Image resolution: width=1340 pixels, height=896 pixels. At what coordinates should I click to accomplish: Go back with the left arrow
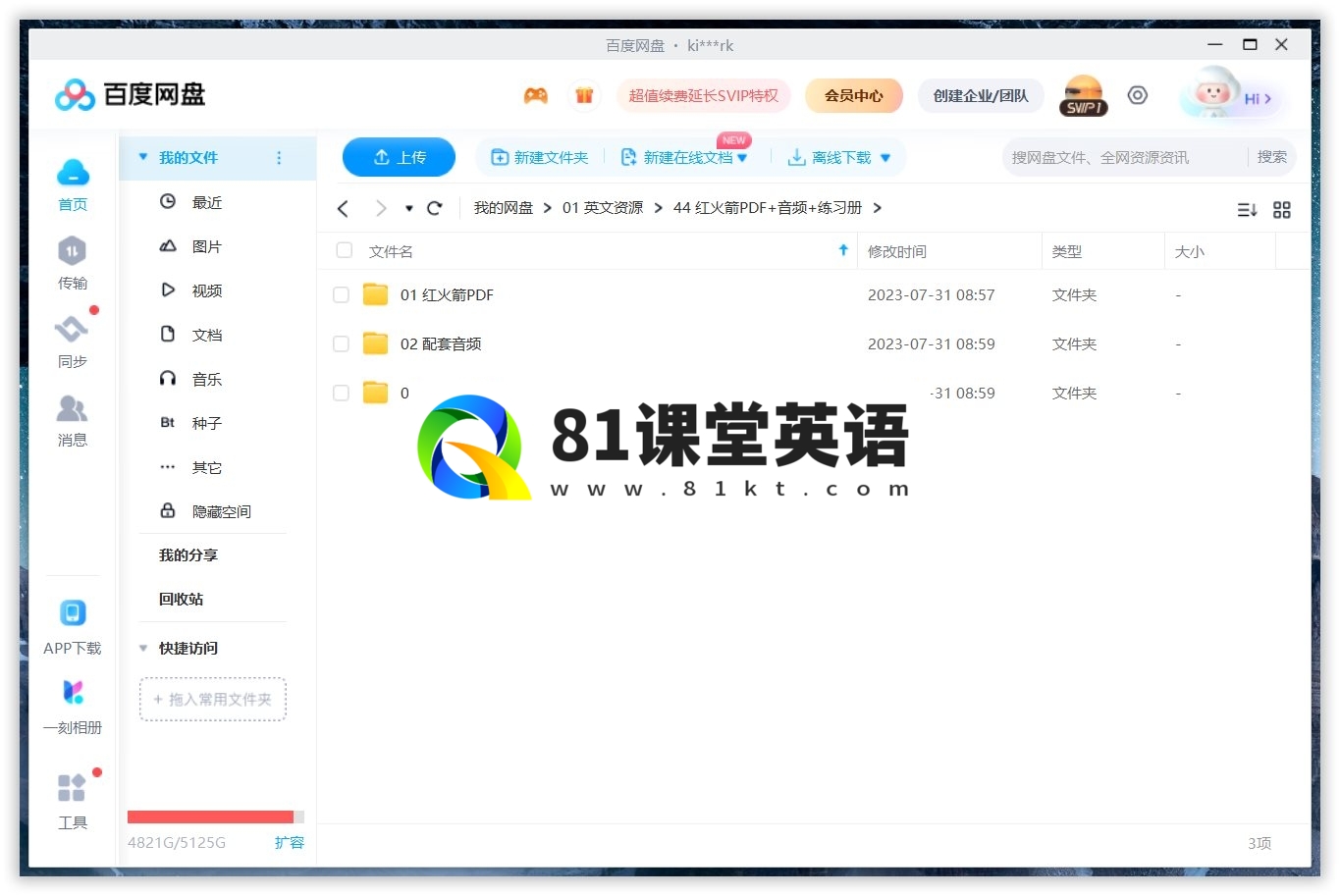(343, 208)
